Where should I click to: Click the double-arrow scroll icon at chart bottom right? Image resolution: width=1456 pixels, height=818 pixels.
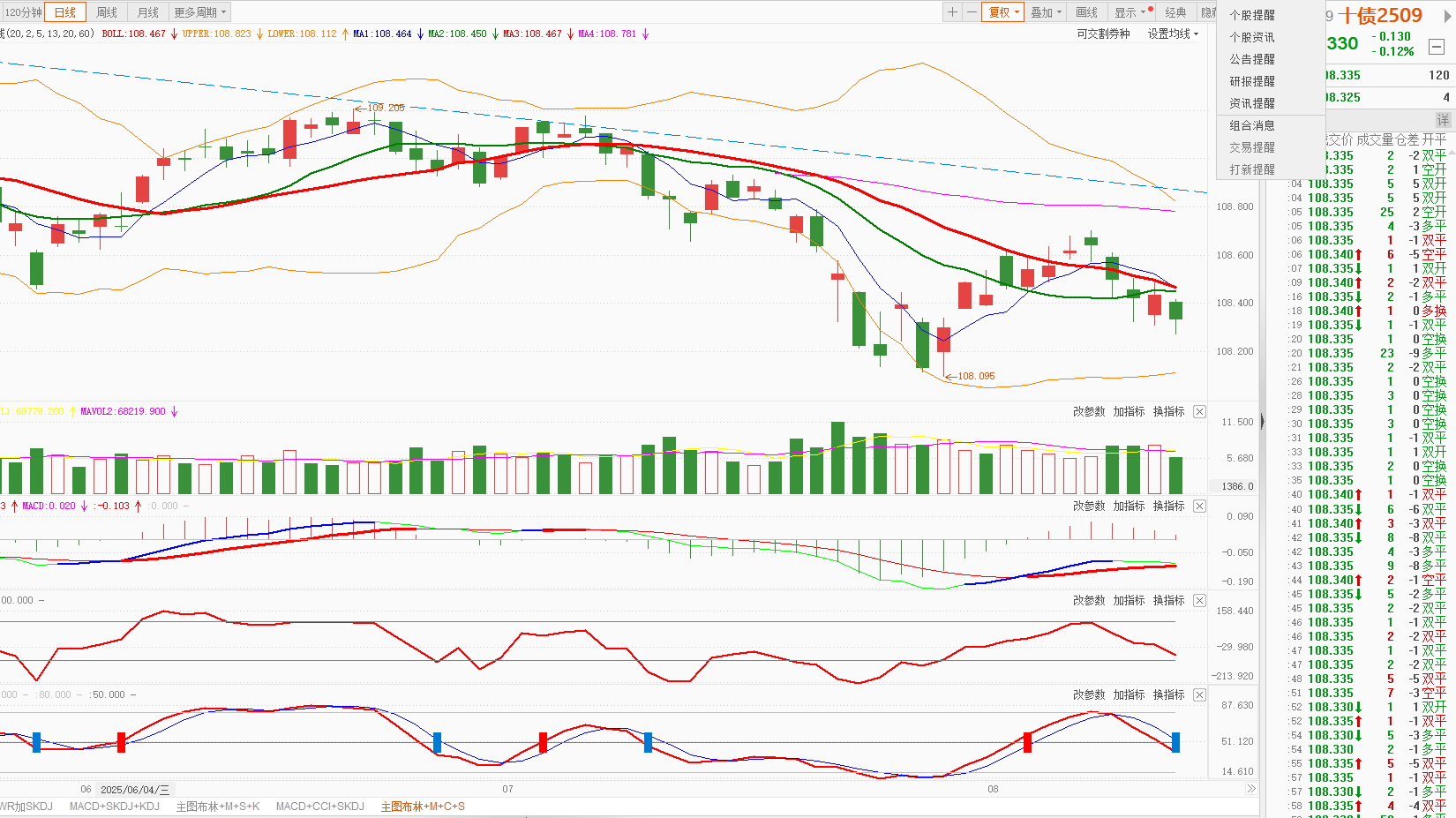pyautogui.click(x=1250, y=789)
